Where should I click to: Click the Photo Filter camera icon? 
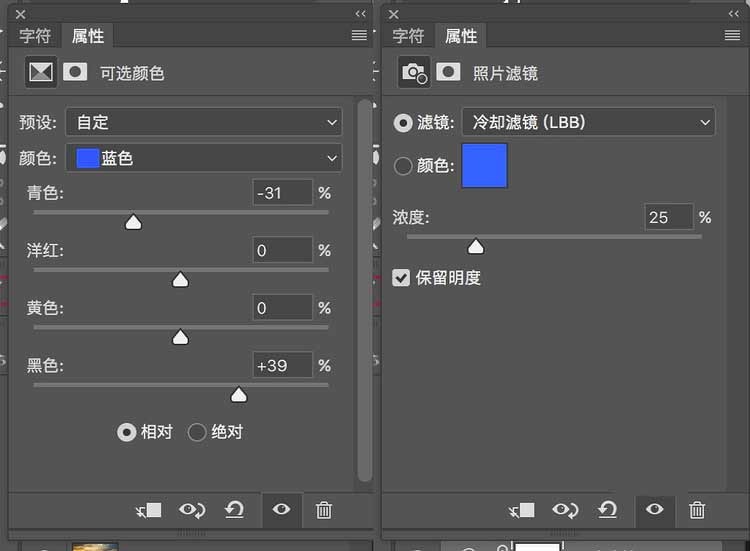[x=414, y=72]
